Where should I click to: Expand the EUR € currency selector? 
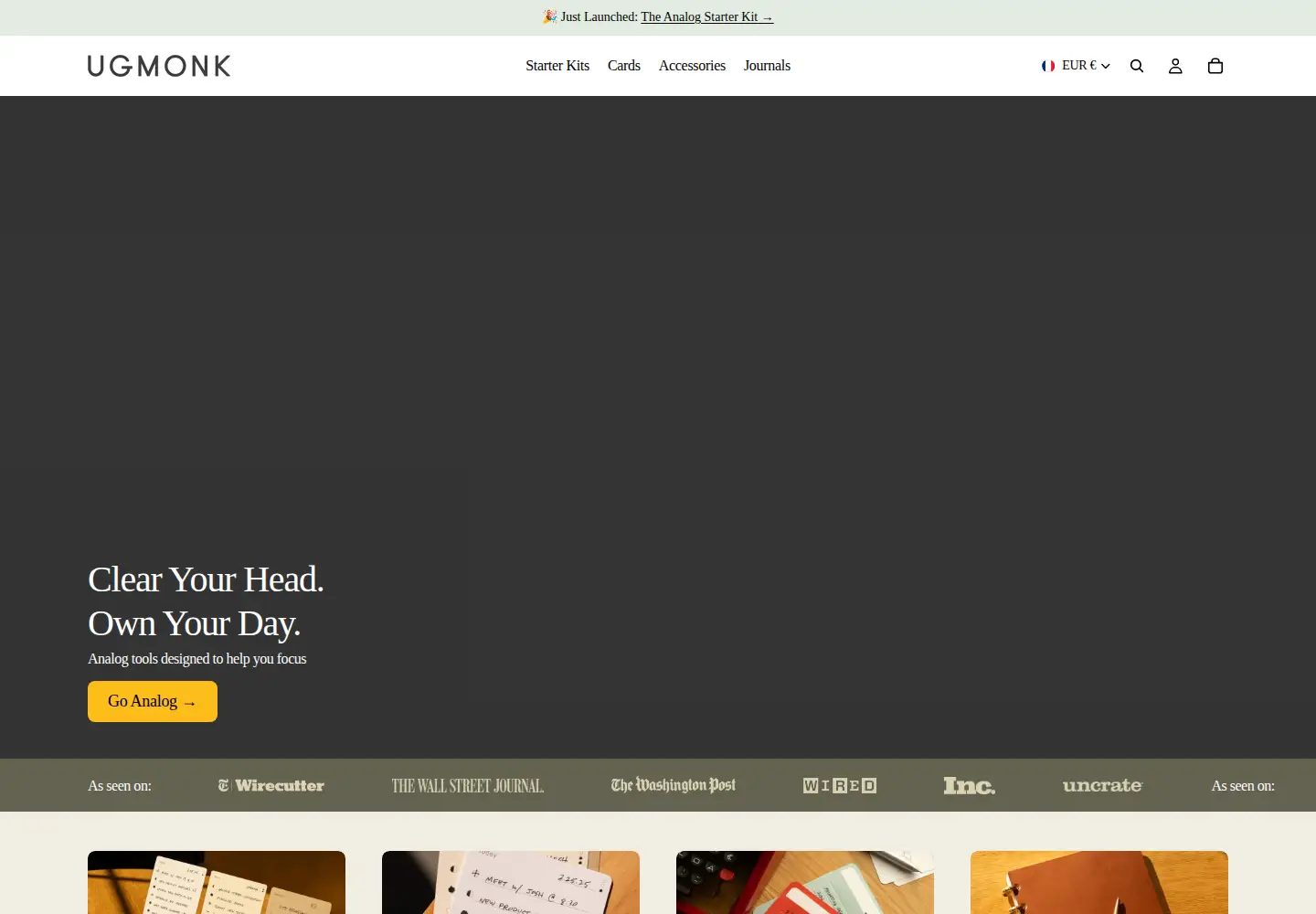click(x=1076, y=66)
